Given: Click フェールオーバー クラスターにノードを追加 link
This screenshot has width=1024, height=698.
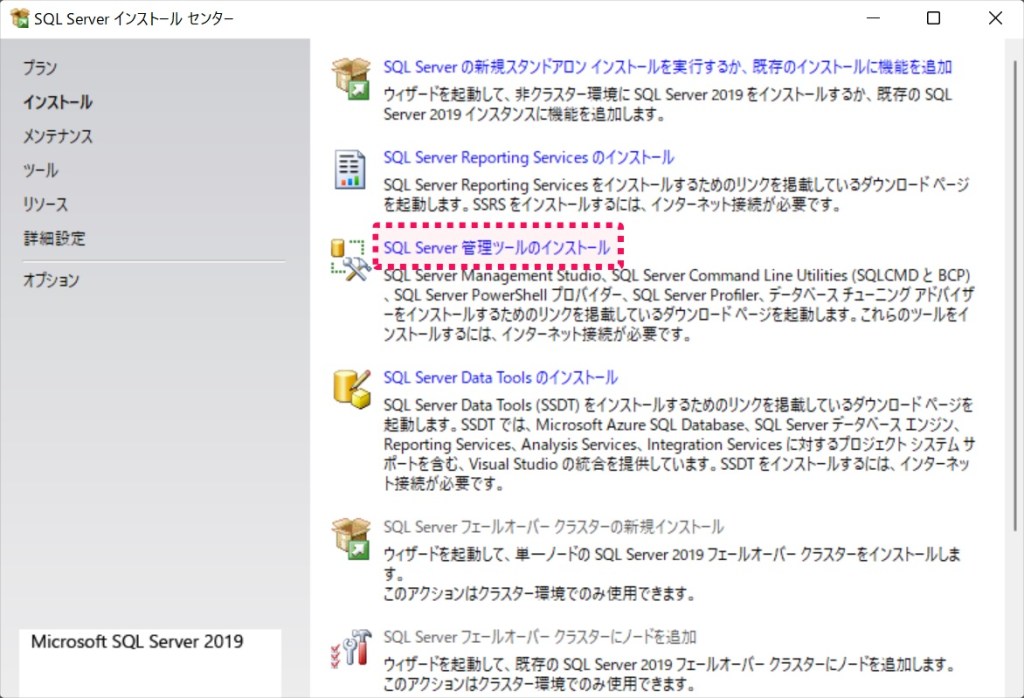Looking at the screenshot, I should point(539,637).
